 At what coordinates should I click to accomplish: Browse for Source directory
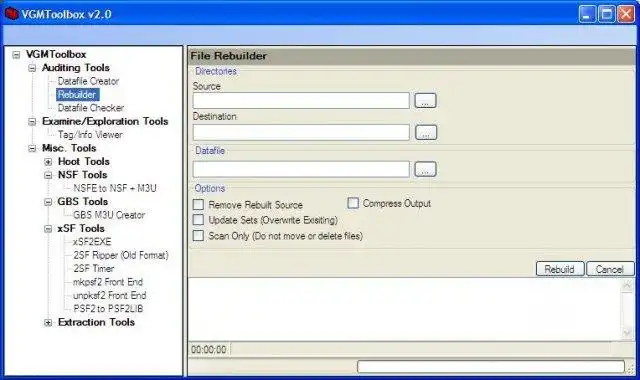425,100
